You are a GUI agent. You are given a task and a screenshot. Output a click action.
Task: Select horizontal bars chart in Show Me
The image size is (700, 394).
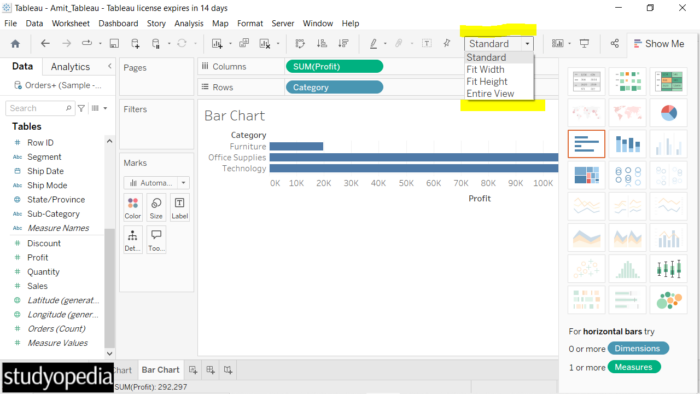click(586, 144)
